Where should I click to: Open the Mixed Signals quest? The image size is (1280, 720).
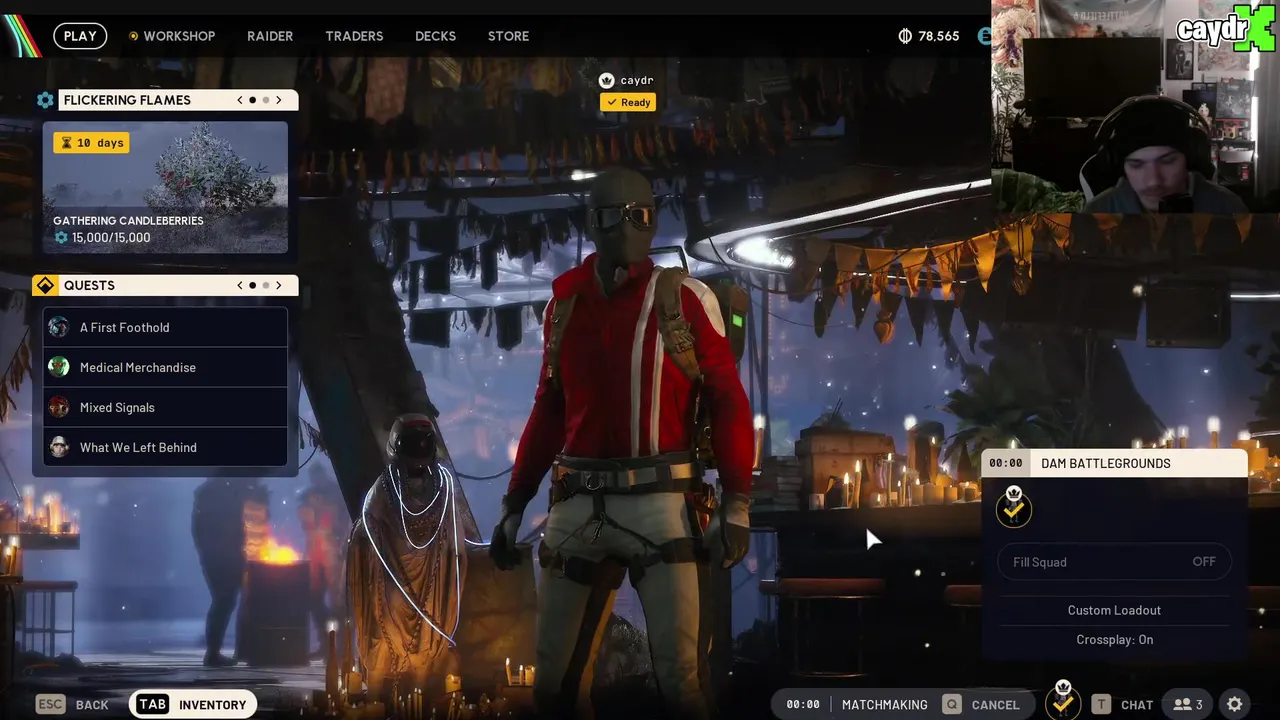pos(165,407)
